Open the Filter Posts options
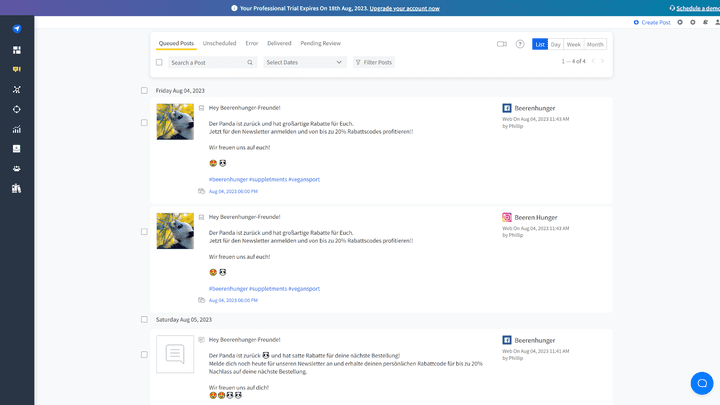This screenshot has width=720, height=405. point(374,62)
